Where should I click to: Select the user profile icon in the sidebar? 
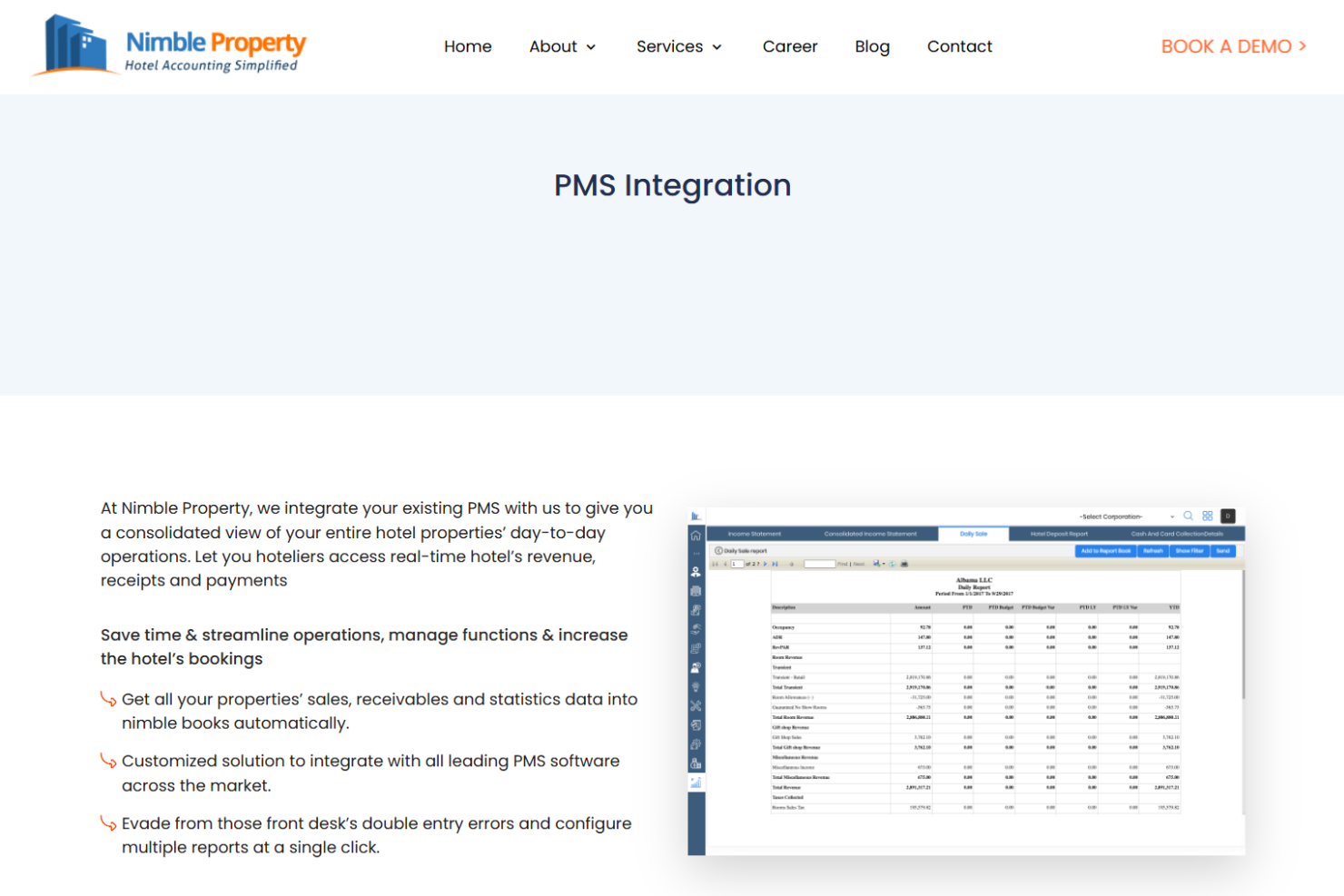click(x=696, y=571)
